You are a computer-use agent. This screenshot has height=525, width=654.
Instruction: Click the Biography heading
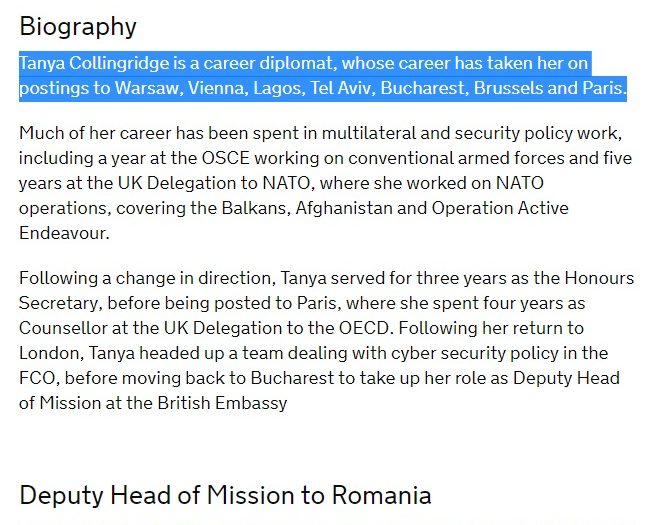pos(78,26)
